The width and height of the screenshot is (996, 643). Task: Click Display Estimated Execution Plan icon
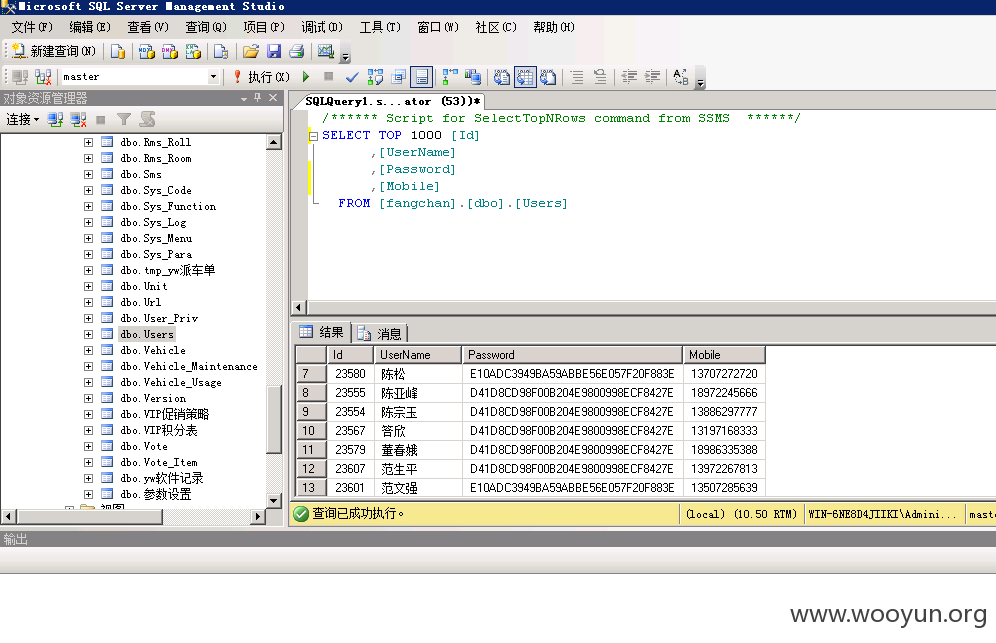pos(375,77)
